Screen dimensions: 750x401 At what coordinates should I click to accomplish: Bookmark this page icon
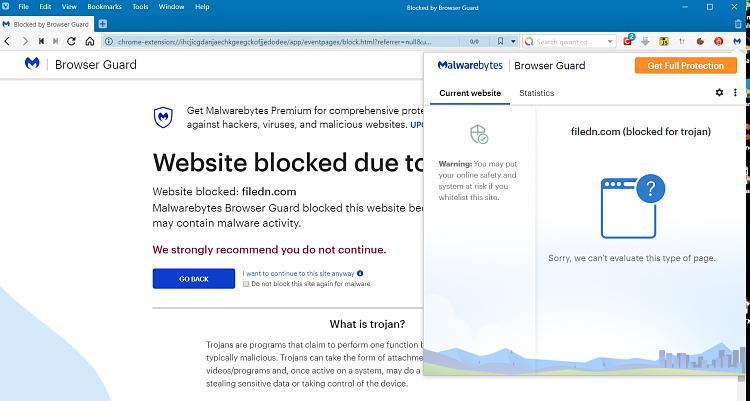pyautogui.click(x=500, y=42)
